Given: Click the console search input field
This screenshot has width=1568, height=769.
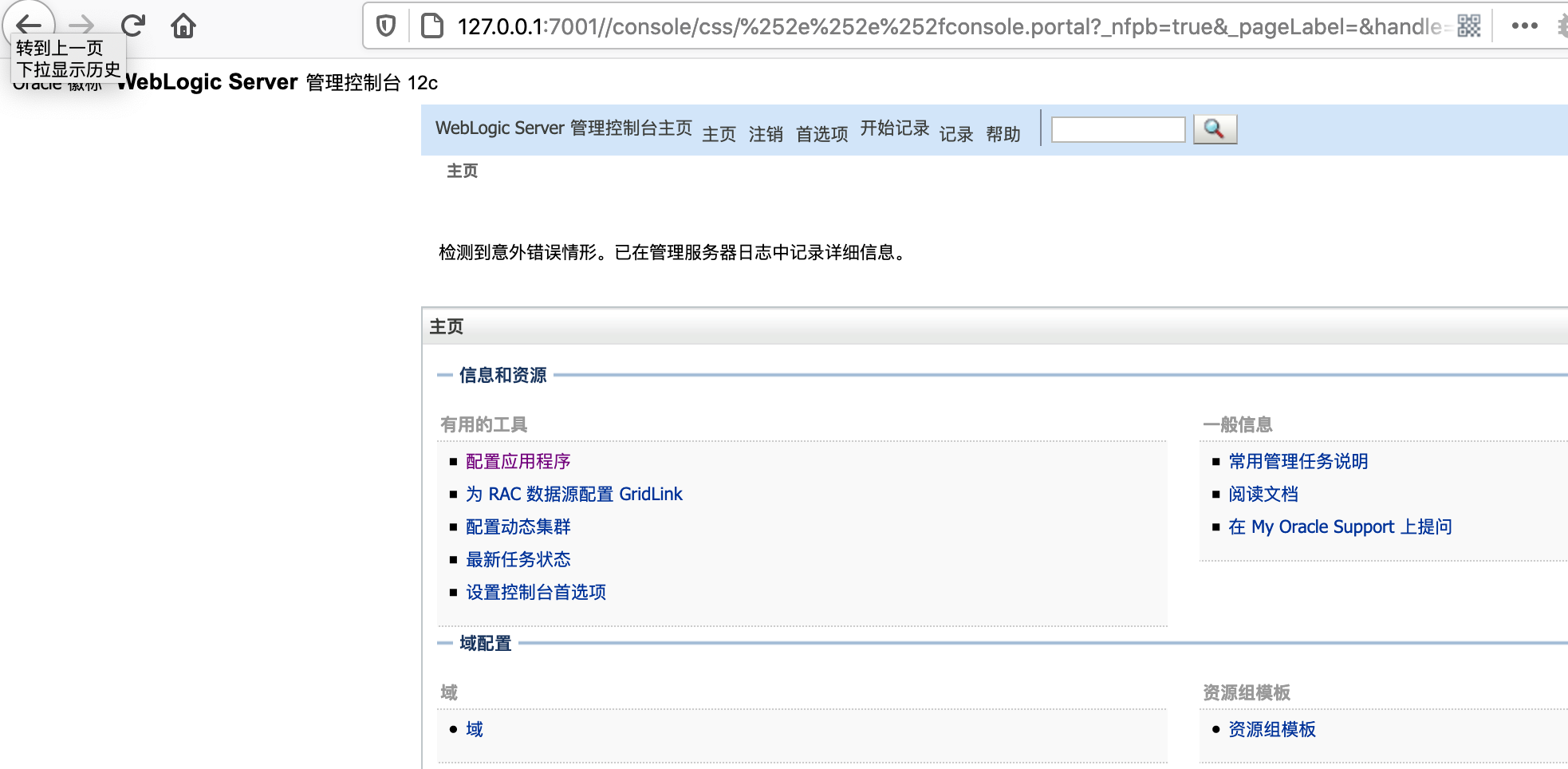Looking at the screenshot, I should [x=1118, y=129].
